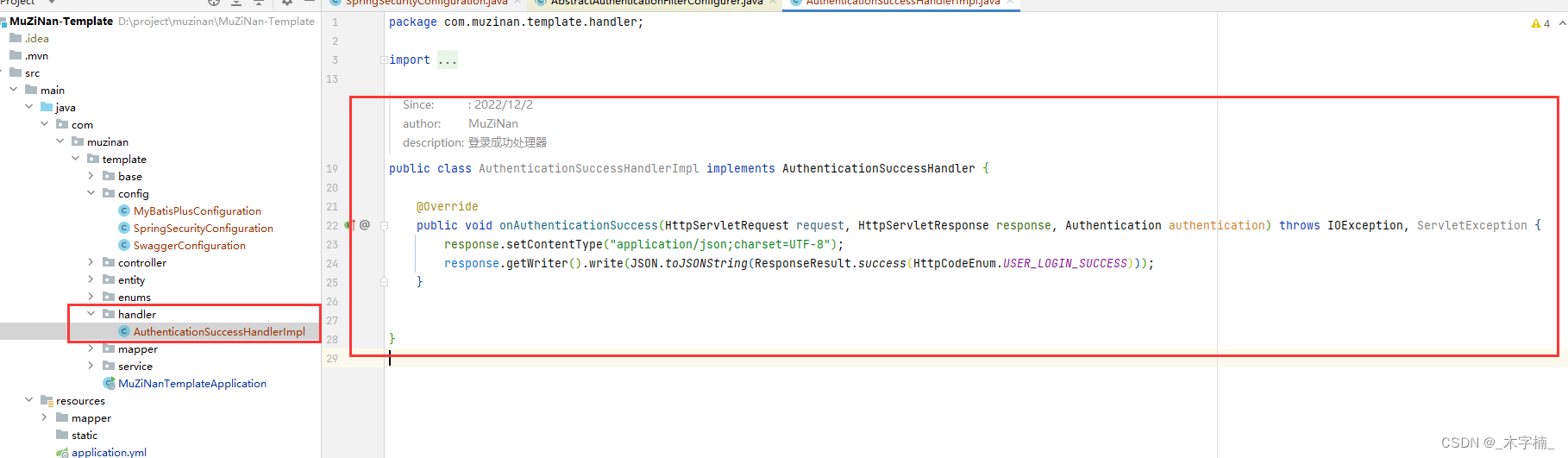Expand the folded import block
The height and width of the screenshot is (458, 1568).
point(383,60)
